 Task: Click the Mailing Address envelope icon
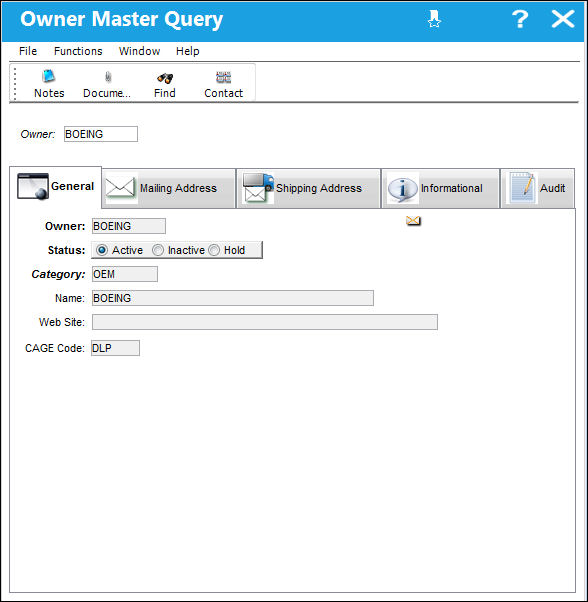pyautogui.click(x=120, y=187)
